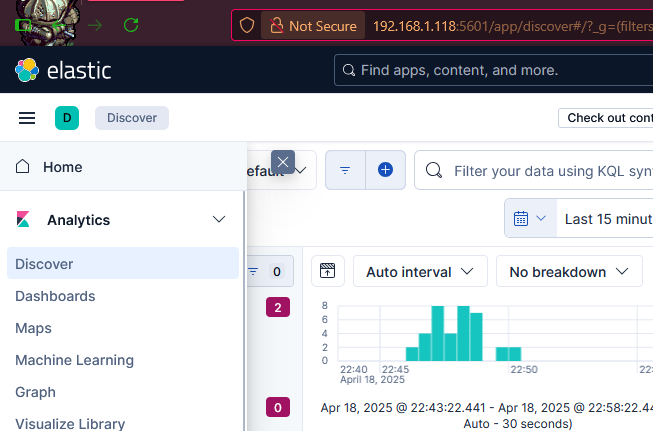Close the side navigation panel
The image size is (653, 431).
283,162
